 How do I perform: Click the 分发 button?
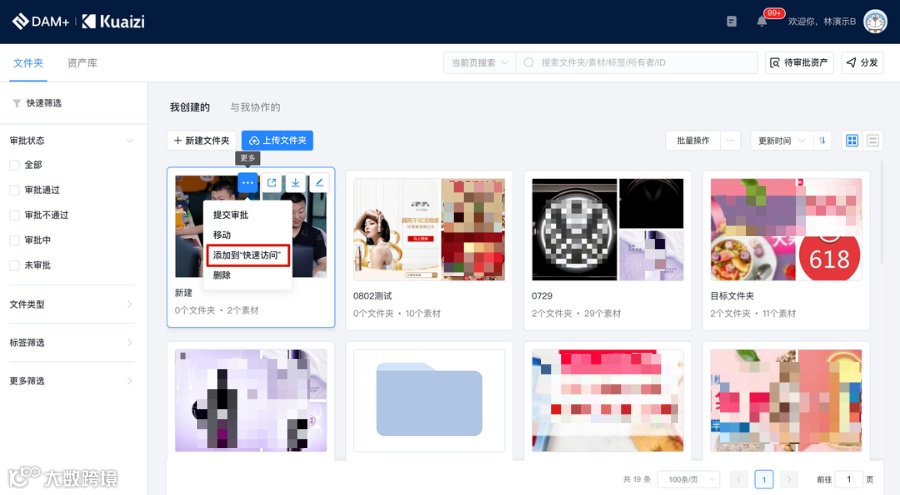pyautogui.click(x=862, y=63)
